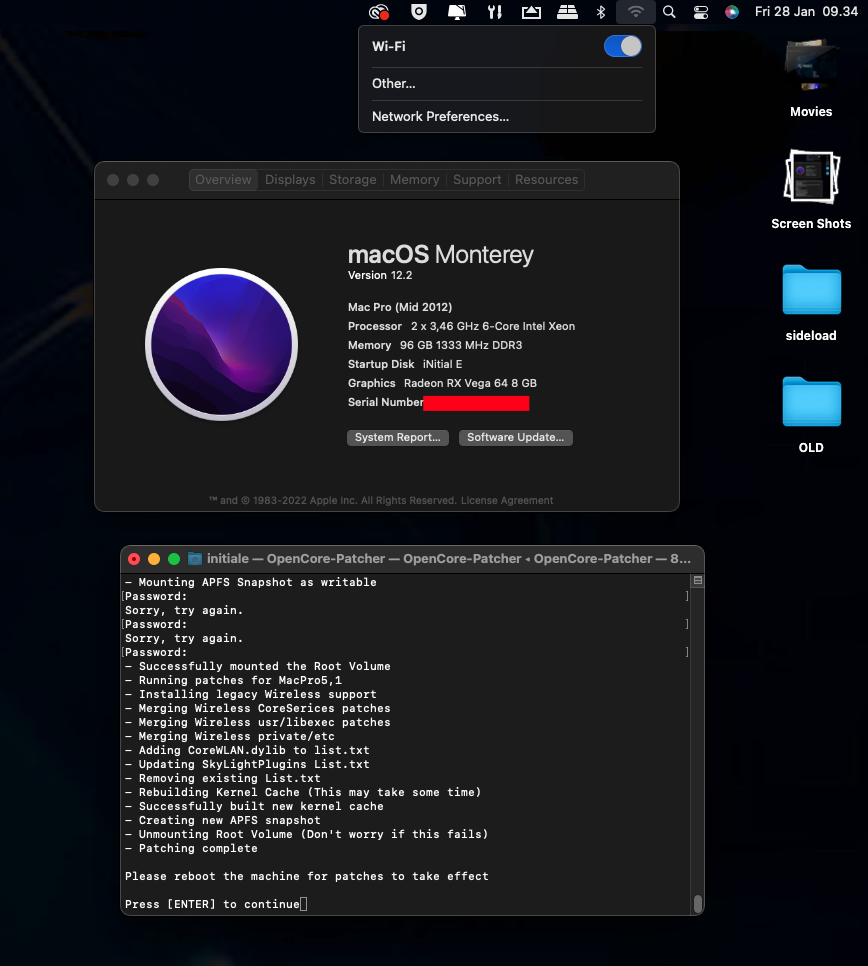Zoom the Terminal window with green button
This screenshot has height=966, width=868.
coord(174,559)
